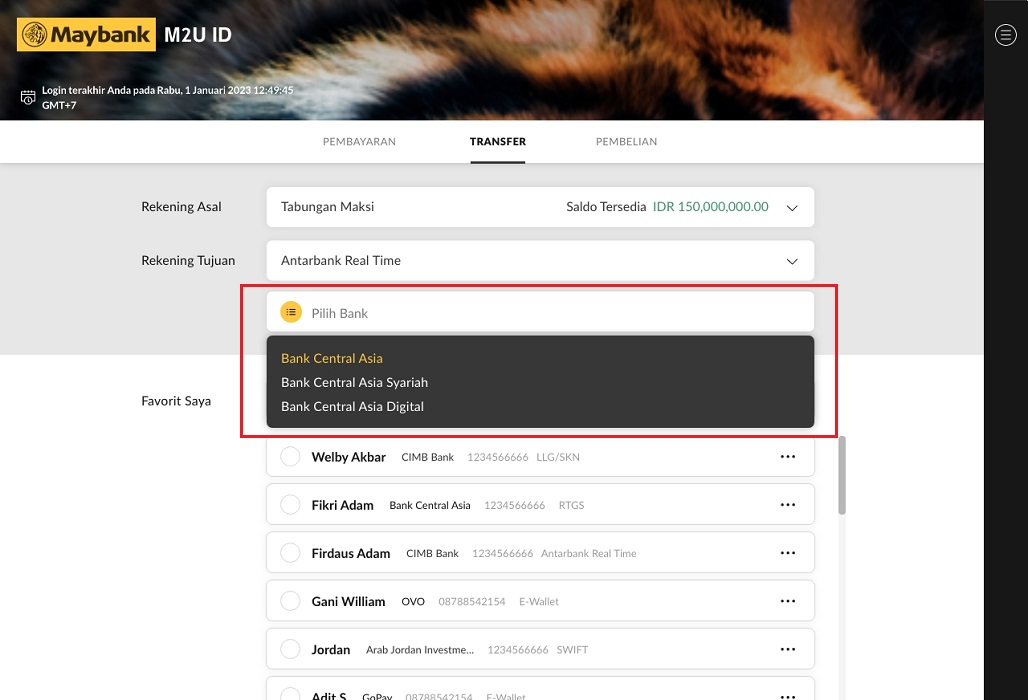Choose Bank Central Asia Syariah option
The height and width of the screenshot is (700, 1028).
coord(354,382)
